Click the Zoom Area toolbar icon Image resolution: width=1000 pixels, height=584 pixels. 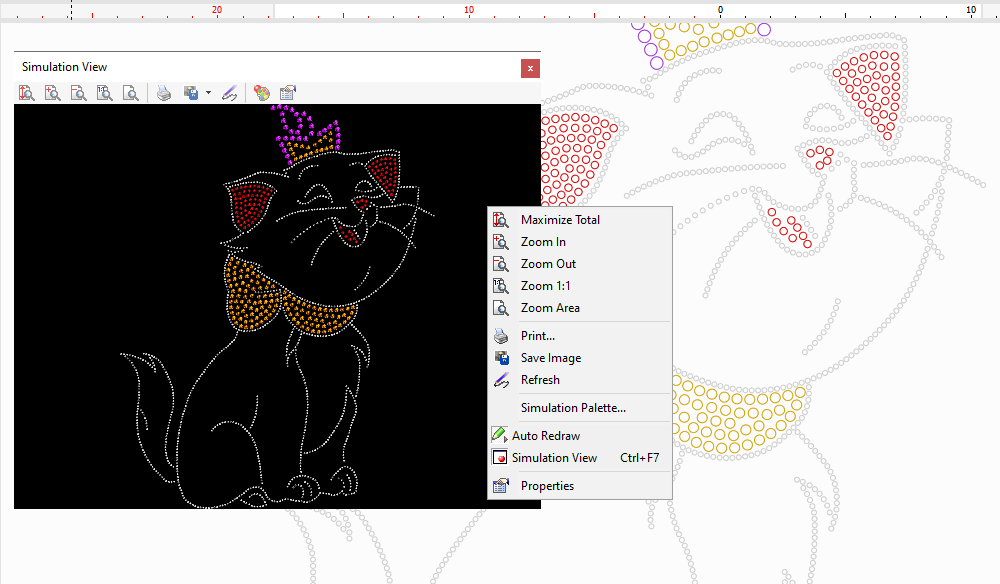[131, 93]
